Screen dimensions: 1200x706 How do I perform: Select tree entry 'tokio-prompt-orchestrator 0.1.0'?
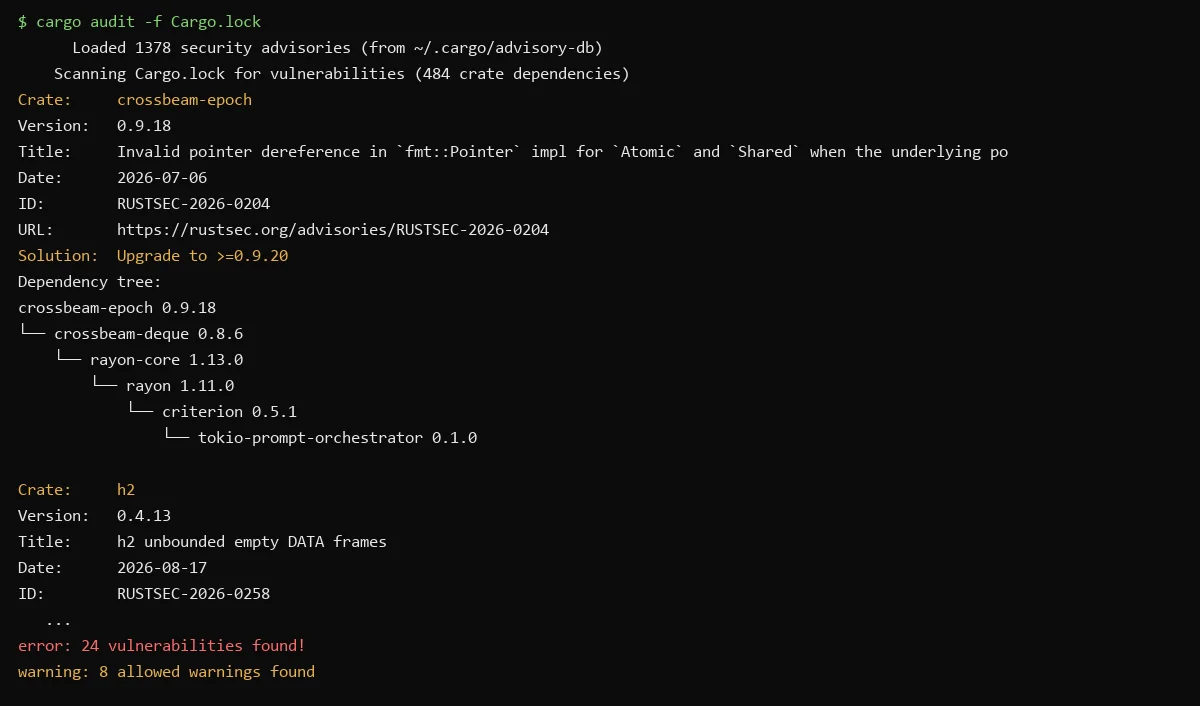pos(337,438)
